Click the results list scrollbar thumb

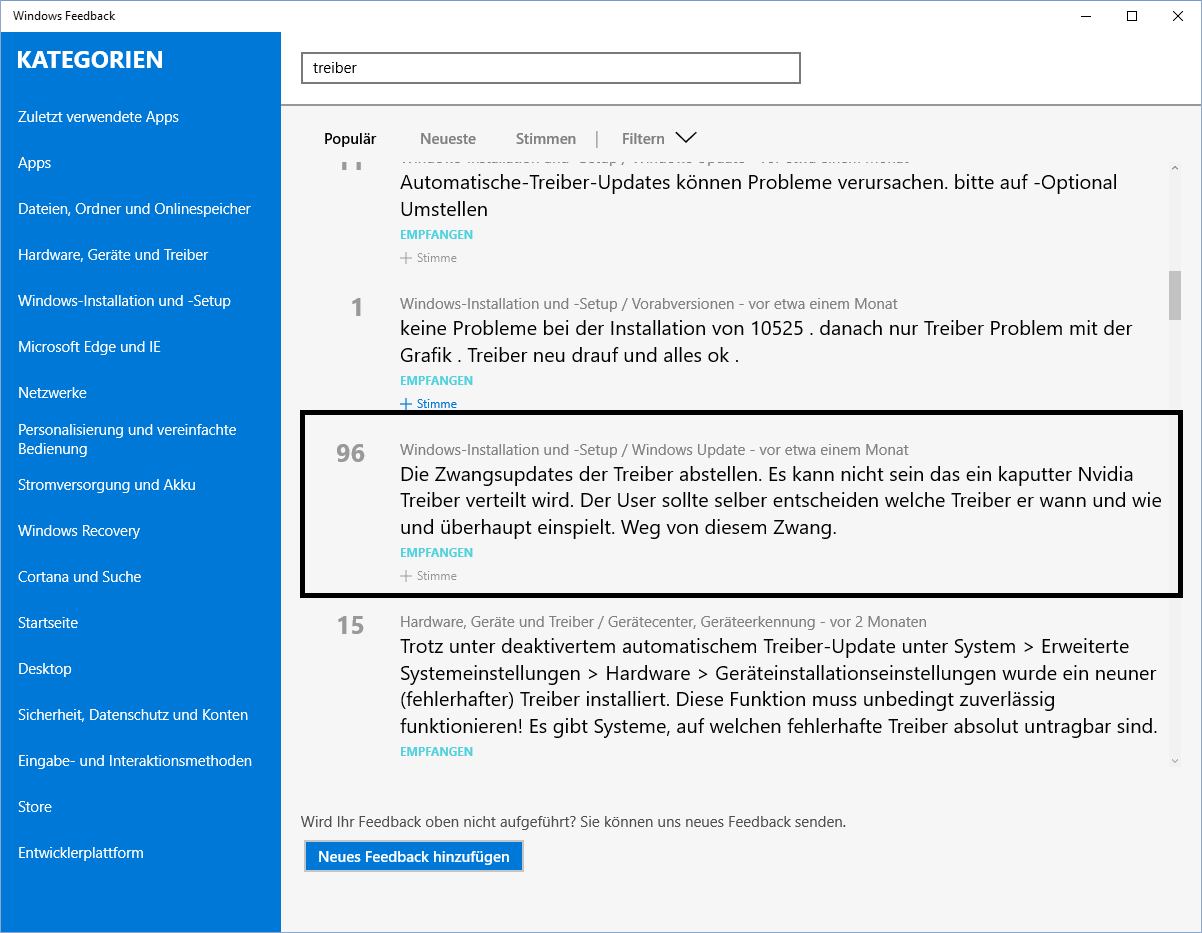tap(1175, 295)
